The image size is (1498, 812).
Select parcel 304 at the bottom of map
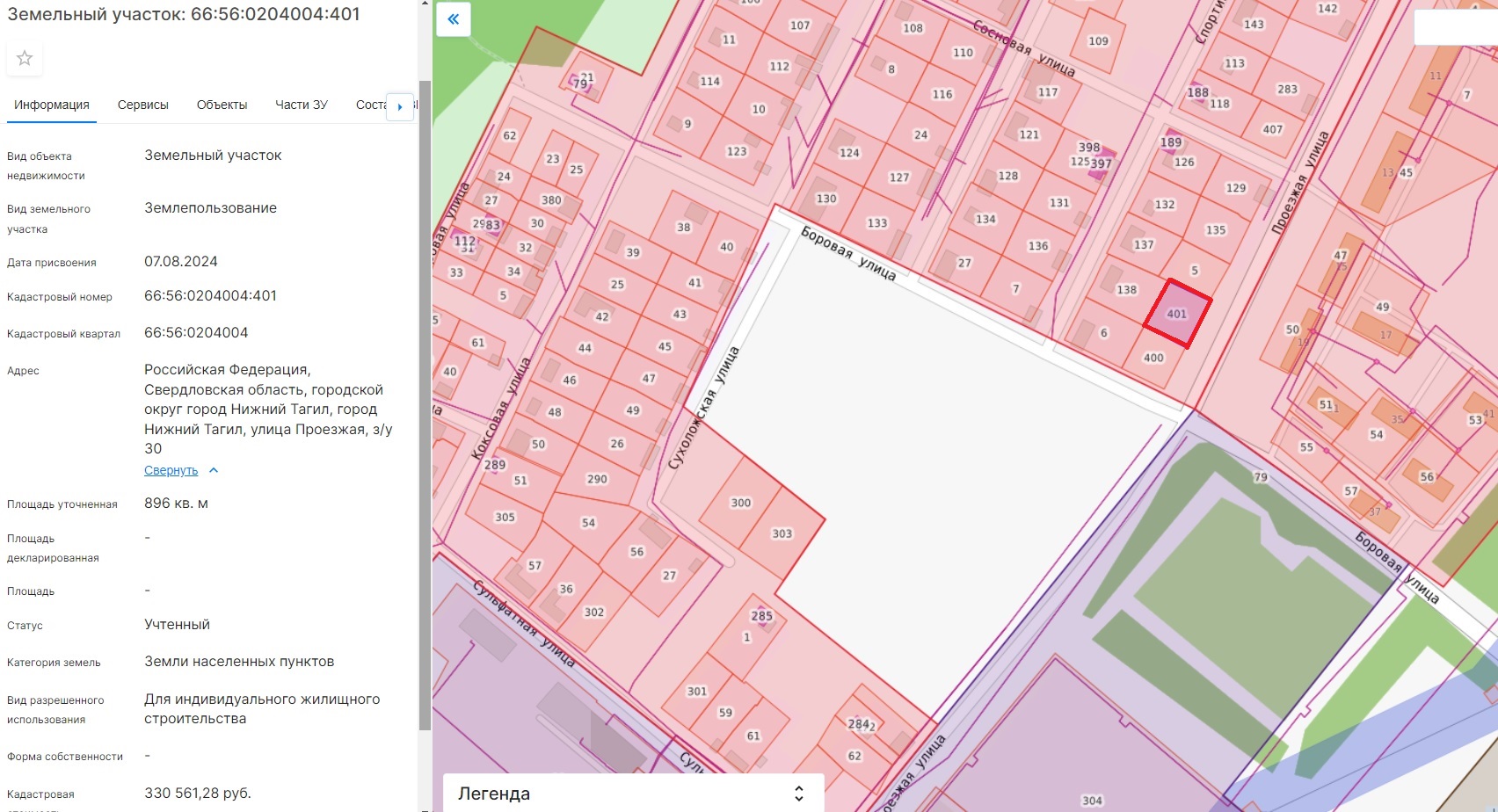(x=1091, y=800)
